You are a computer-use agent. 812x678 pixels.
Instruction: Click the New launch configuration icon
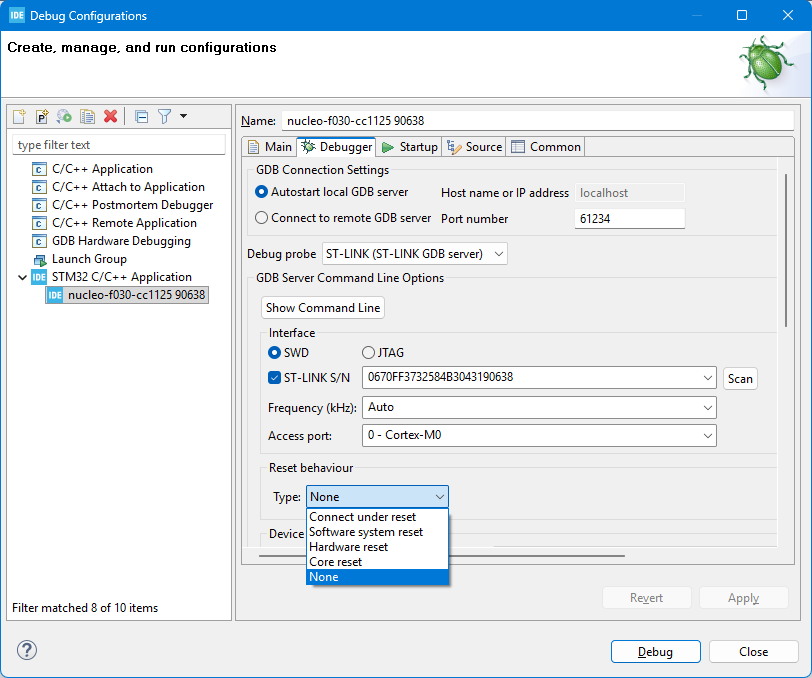[x=19, y=117]
